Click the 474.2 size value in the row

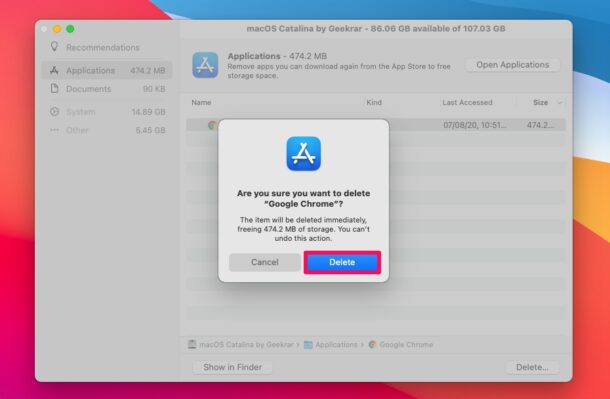click(x=540, y=125)
